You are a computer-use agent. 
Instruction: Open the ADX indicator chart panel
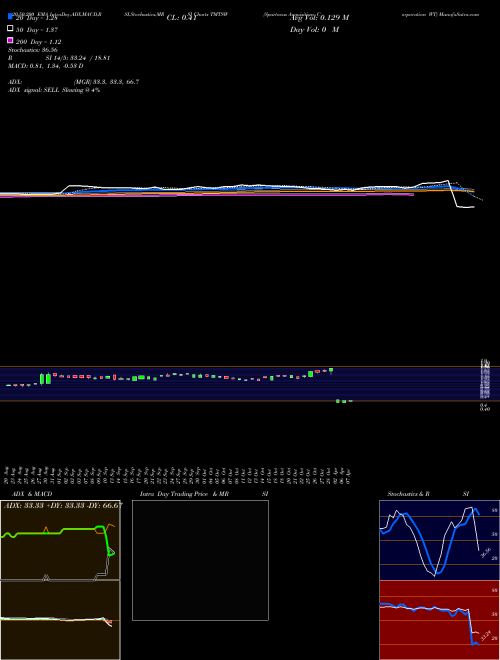click(60, 540)
